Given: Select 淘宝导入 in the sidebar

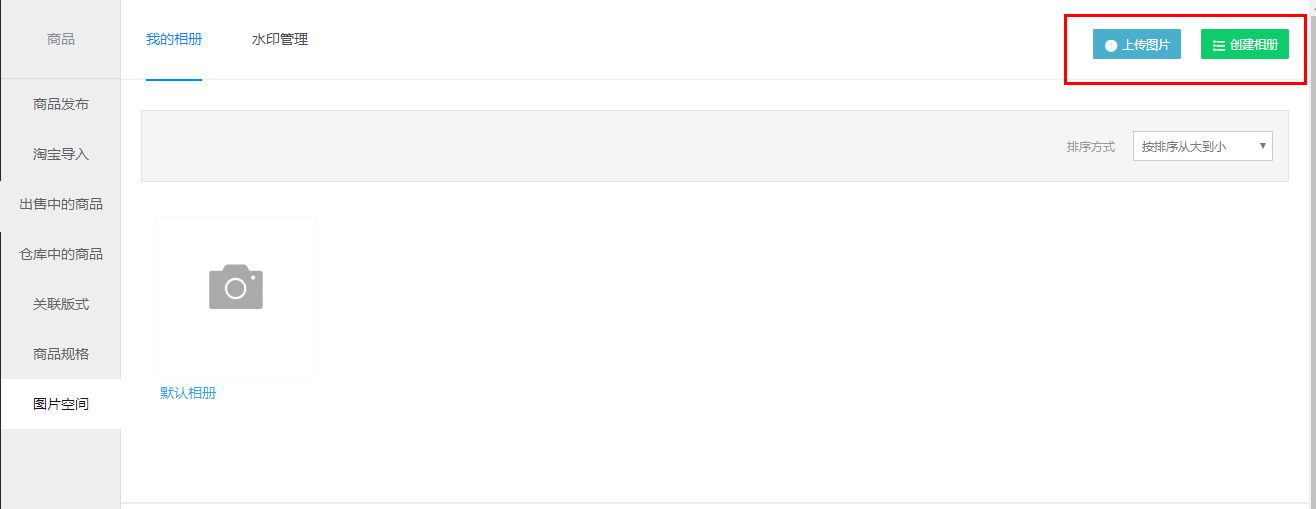Looking at the screenshot, I should tap(61, 154).
